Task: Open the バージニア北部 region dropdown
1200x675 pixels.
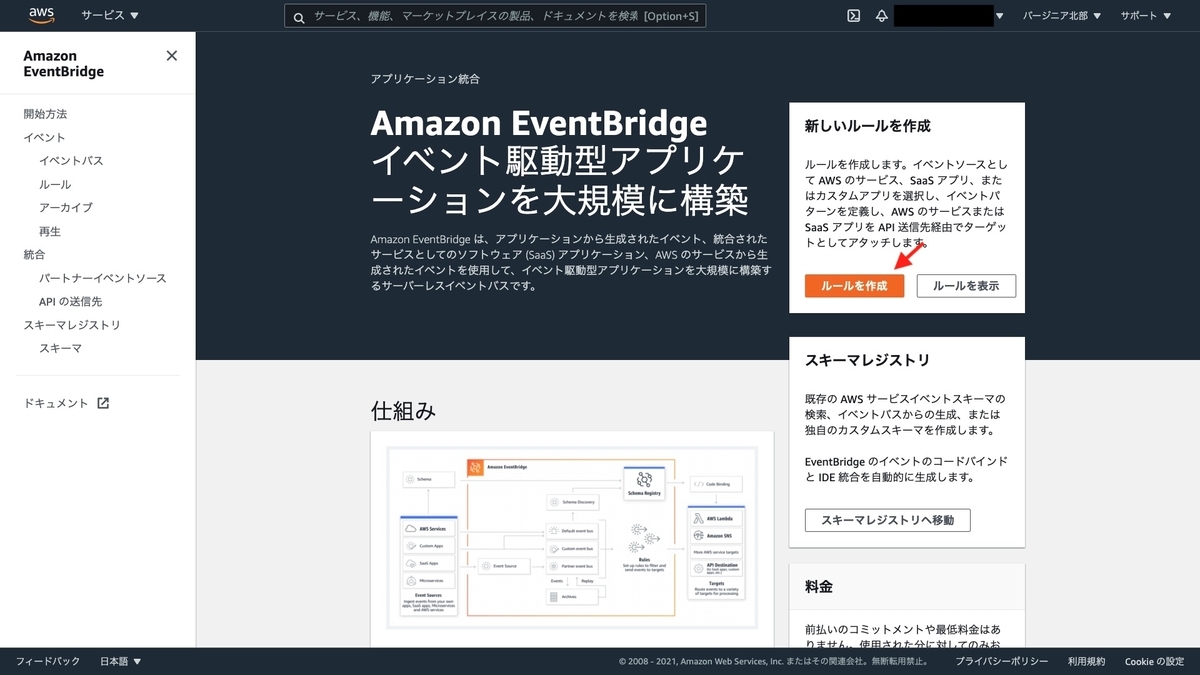Action: click(1062, 16)
